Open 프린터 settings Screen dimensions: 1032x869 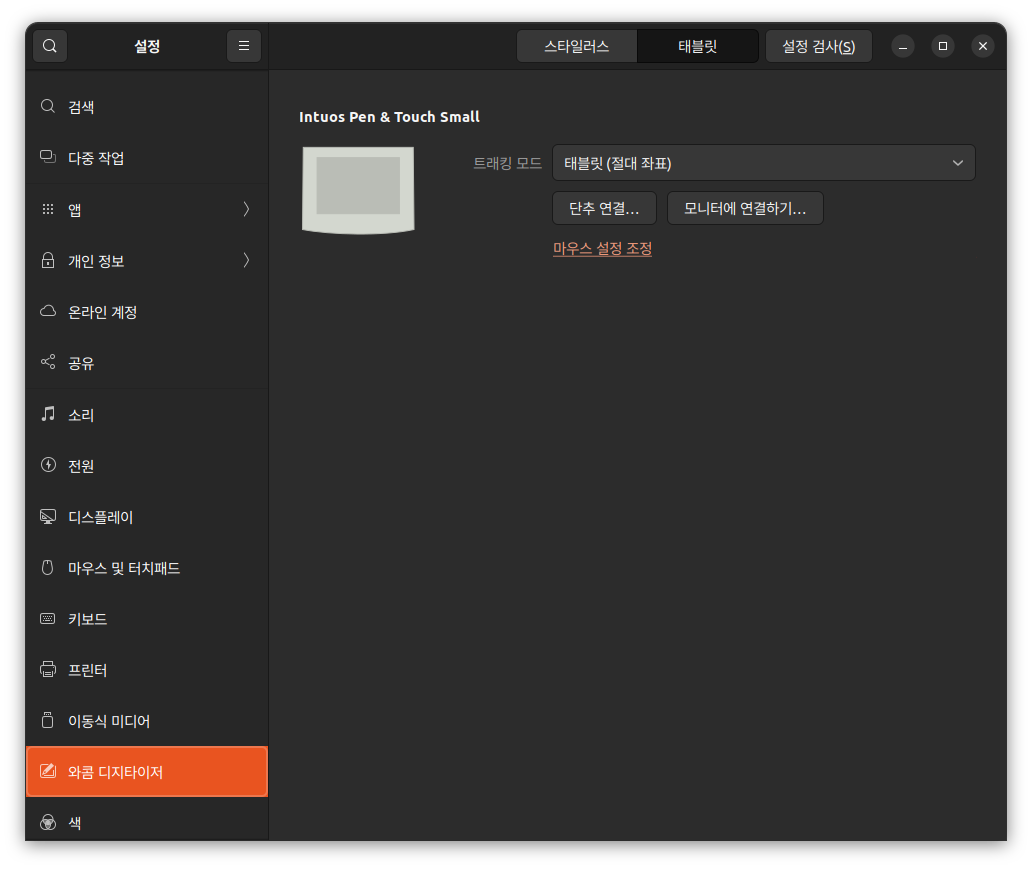(x=147, y=670)
